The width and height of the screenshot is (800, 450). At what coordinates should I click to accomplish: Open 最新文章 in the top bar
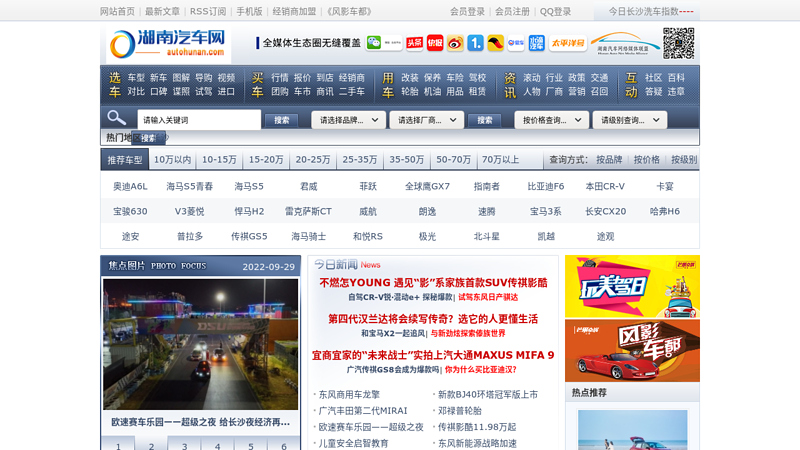pyautogui.click(x=162, y=11)
